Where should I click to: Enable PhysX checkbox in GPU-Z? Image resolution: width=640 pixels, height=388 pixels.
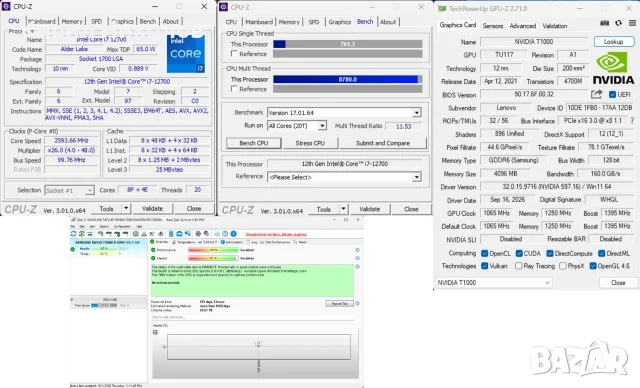pyautogui.click(x=562, y=266)
